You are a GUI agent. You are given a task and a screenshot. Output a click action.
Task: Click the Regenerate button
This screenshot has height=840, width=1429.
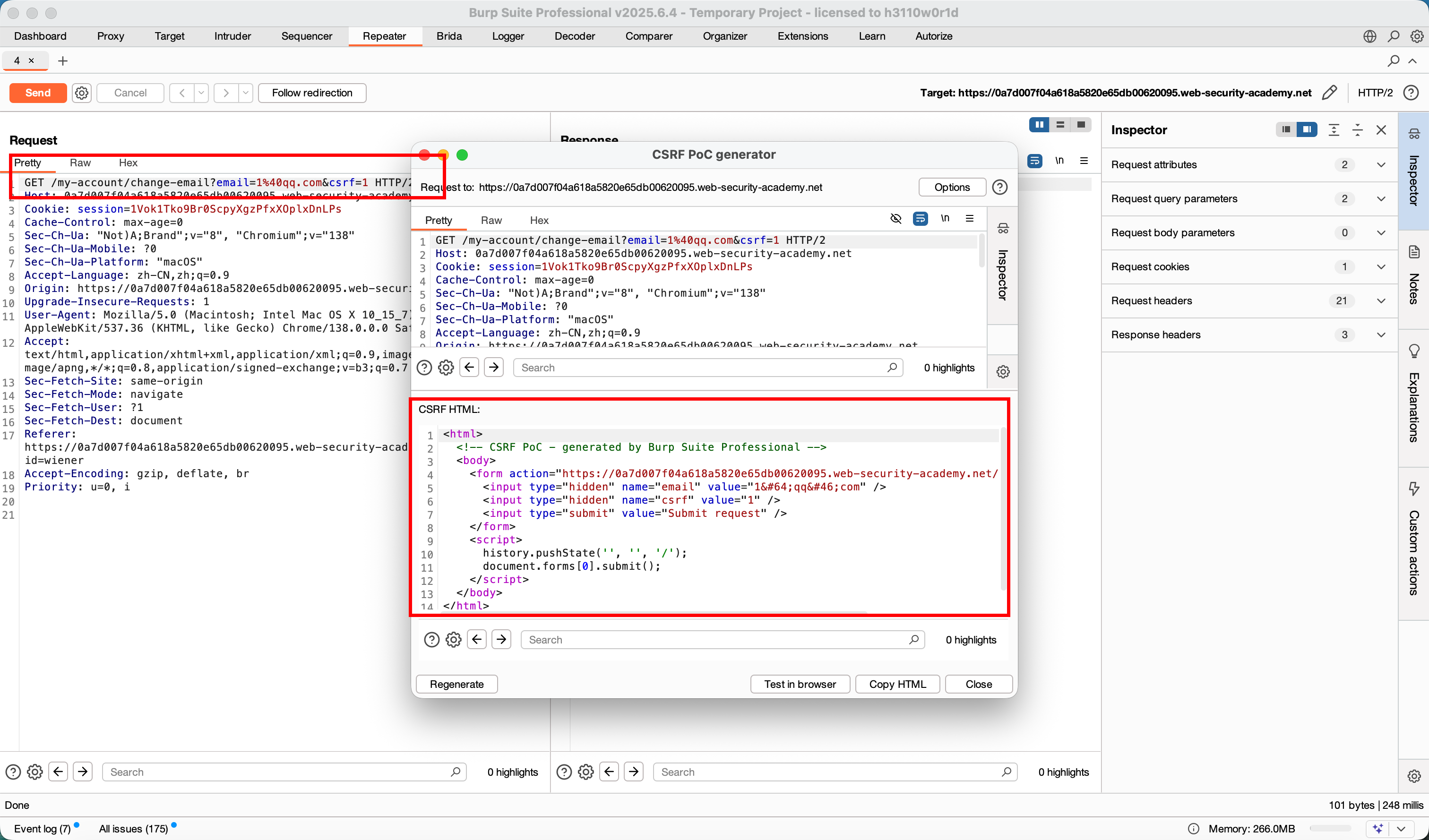[456, 684]
